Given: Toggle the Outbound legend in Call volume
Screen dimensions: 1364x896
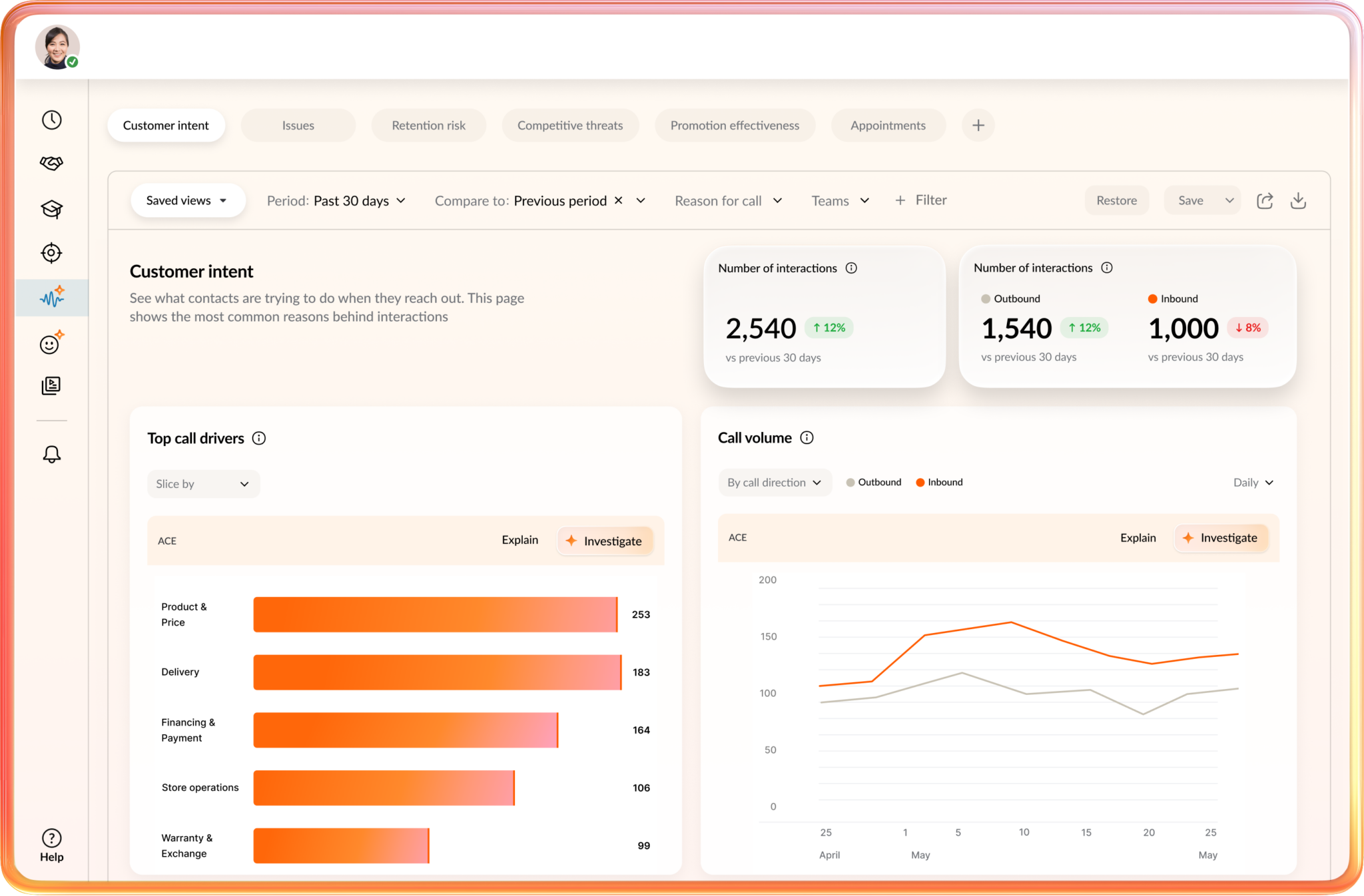Looking at the screenshot, I should (x=873, y=483).
